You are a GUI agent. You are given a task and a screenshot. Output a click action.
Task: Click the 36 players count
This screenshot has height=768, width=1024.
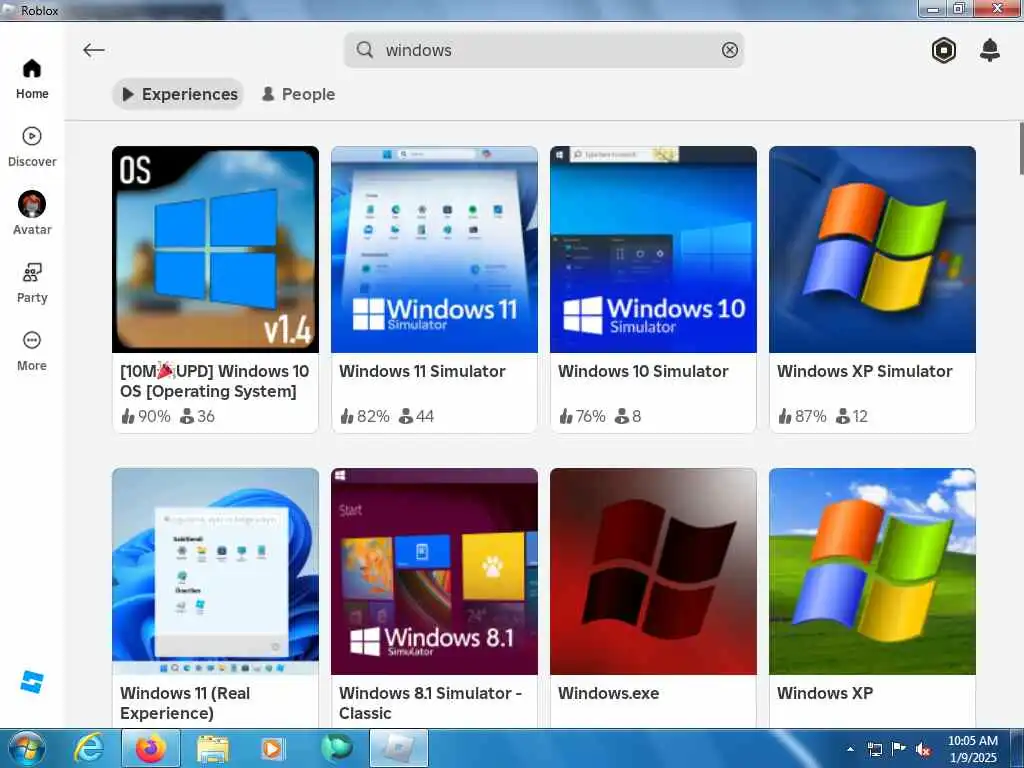click(197, 416)
